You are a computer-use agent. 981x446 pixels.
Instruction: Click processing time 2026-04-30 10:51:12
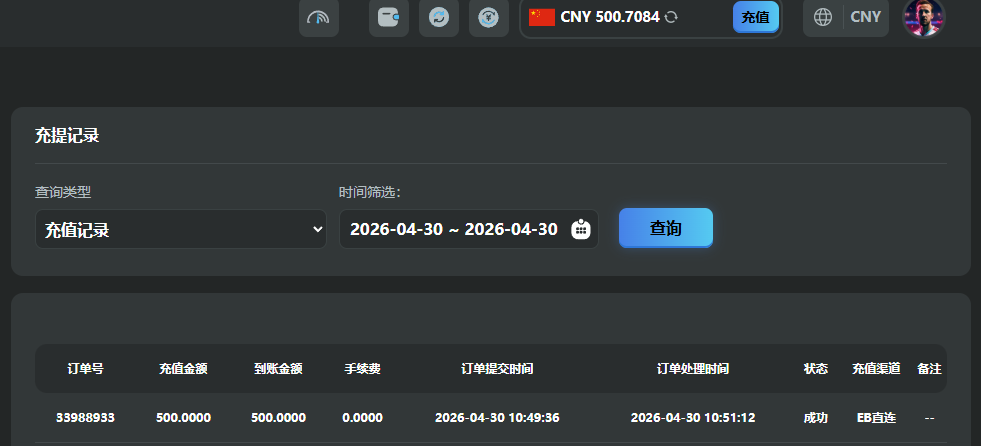pos(693,418)
